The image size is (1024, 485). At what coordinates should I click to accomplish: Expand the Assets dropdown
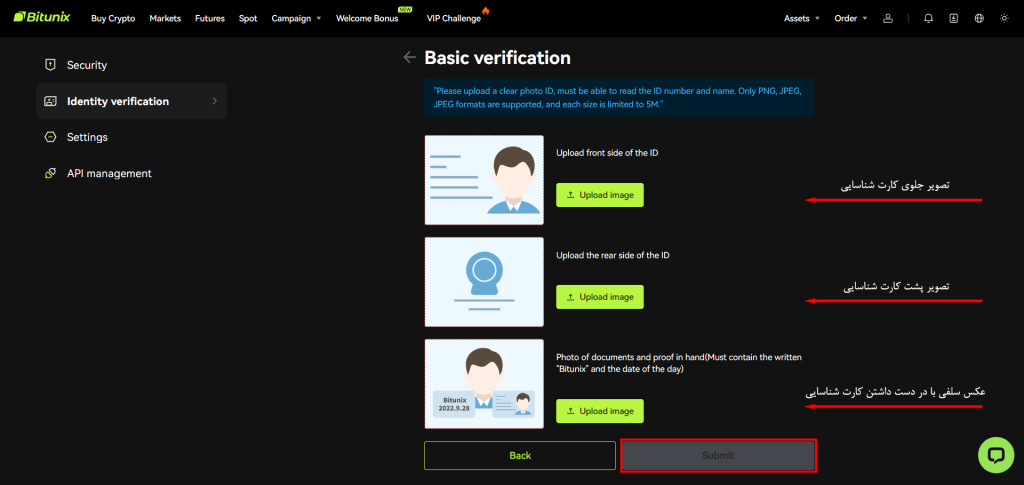801,18
